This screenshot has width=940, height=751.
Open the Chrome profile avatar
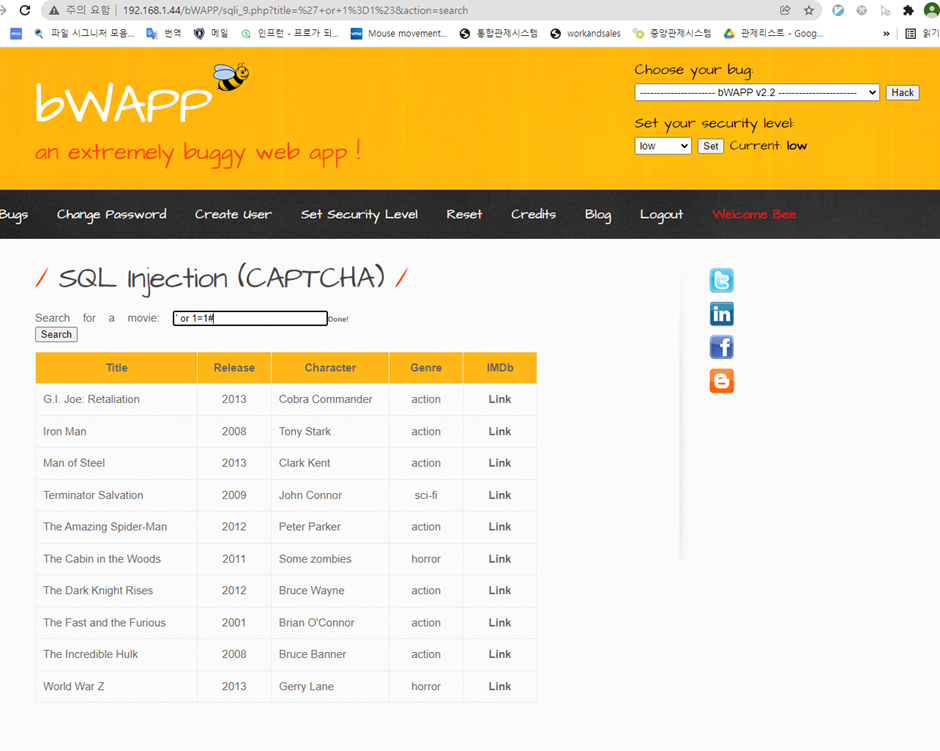click(932, 10)
